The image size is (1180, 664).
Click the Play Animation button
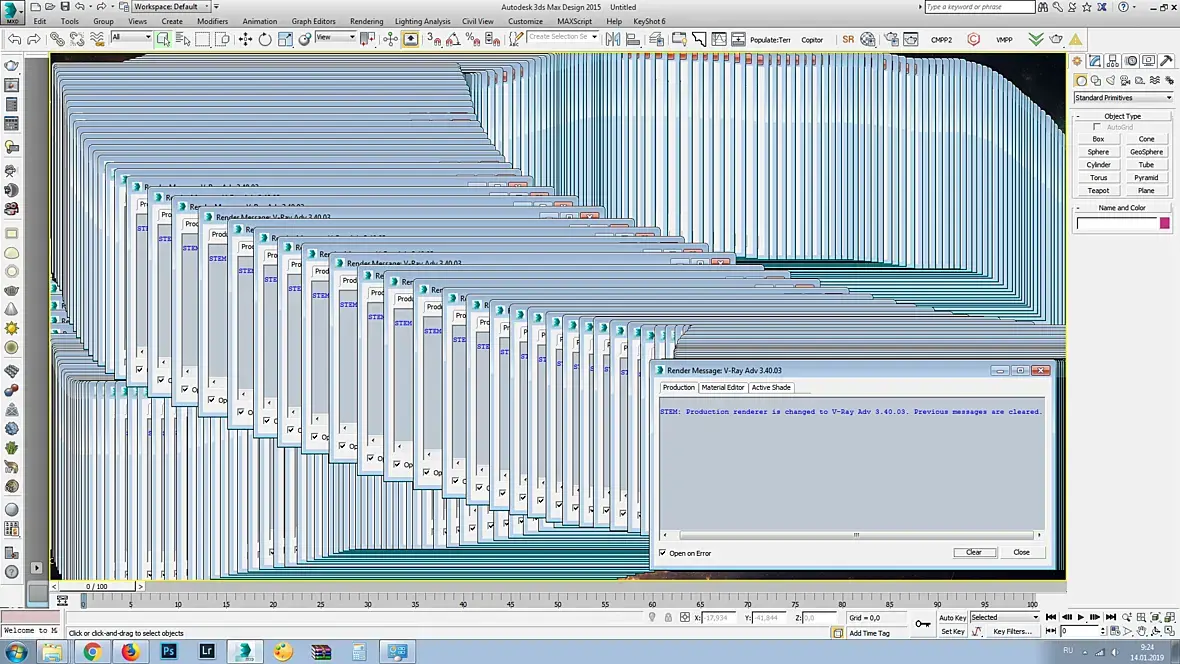[1081, 617]
